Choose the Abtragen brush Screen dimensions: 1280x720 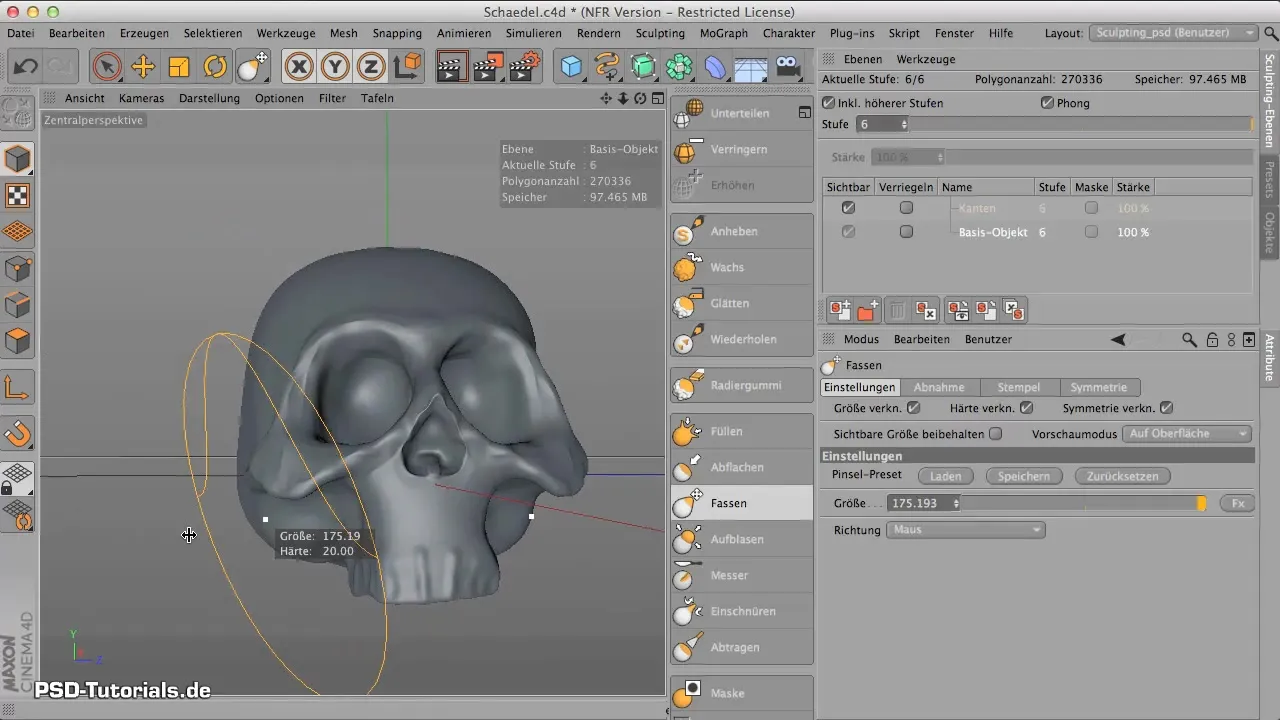coord(742,647)
